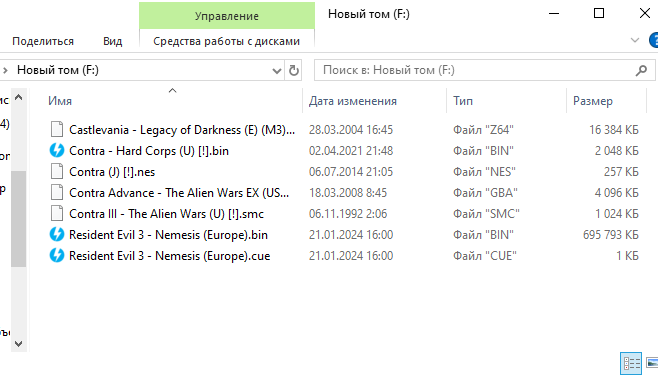Open the blue help icon

tap(654, 41)
